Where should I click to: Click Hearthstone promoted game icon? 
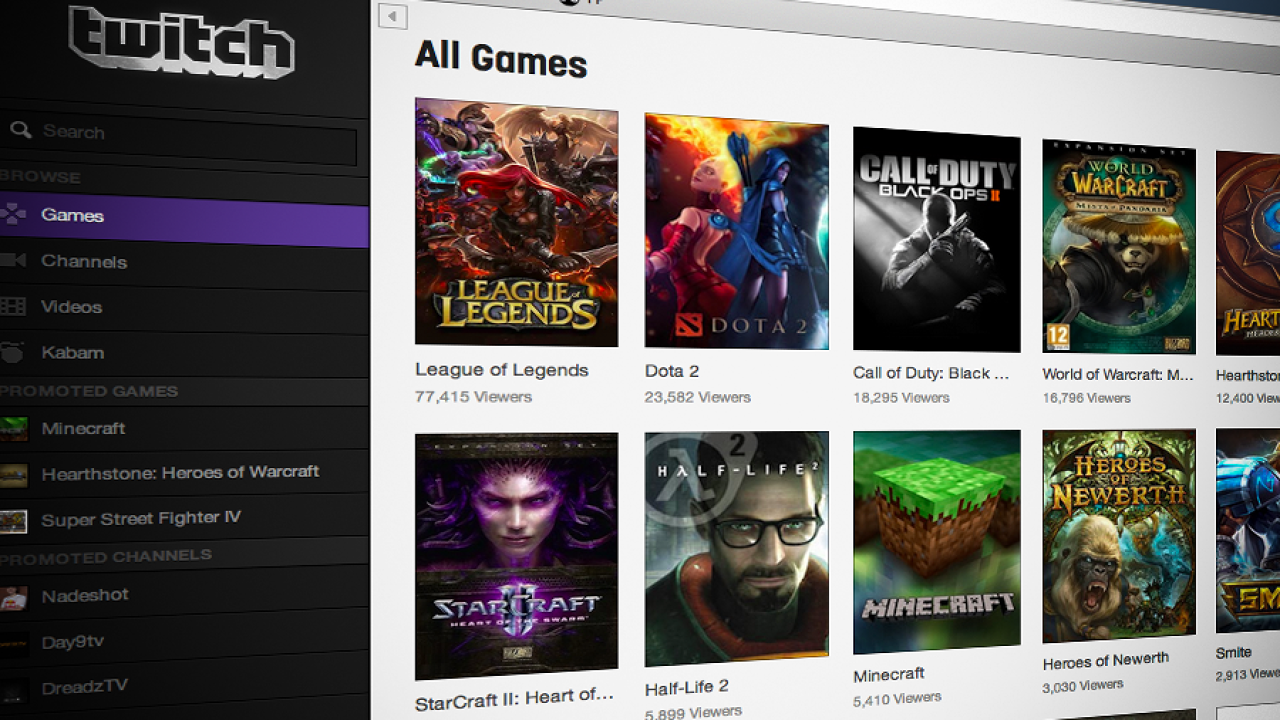pos(13,475)
